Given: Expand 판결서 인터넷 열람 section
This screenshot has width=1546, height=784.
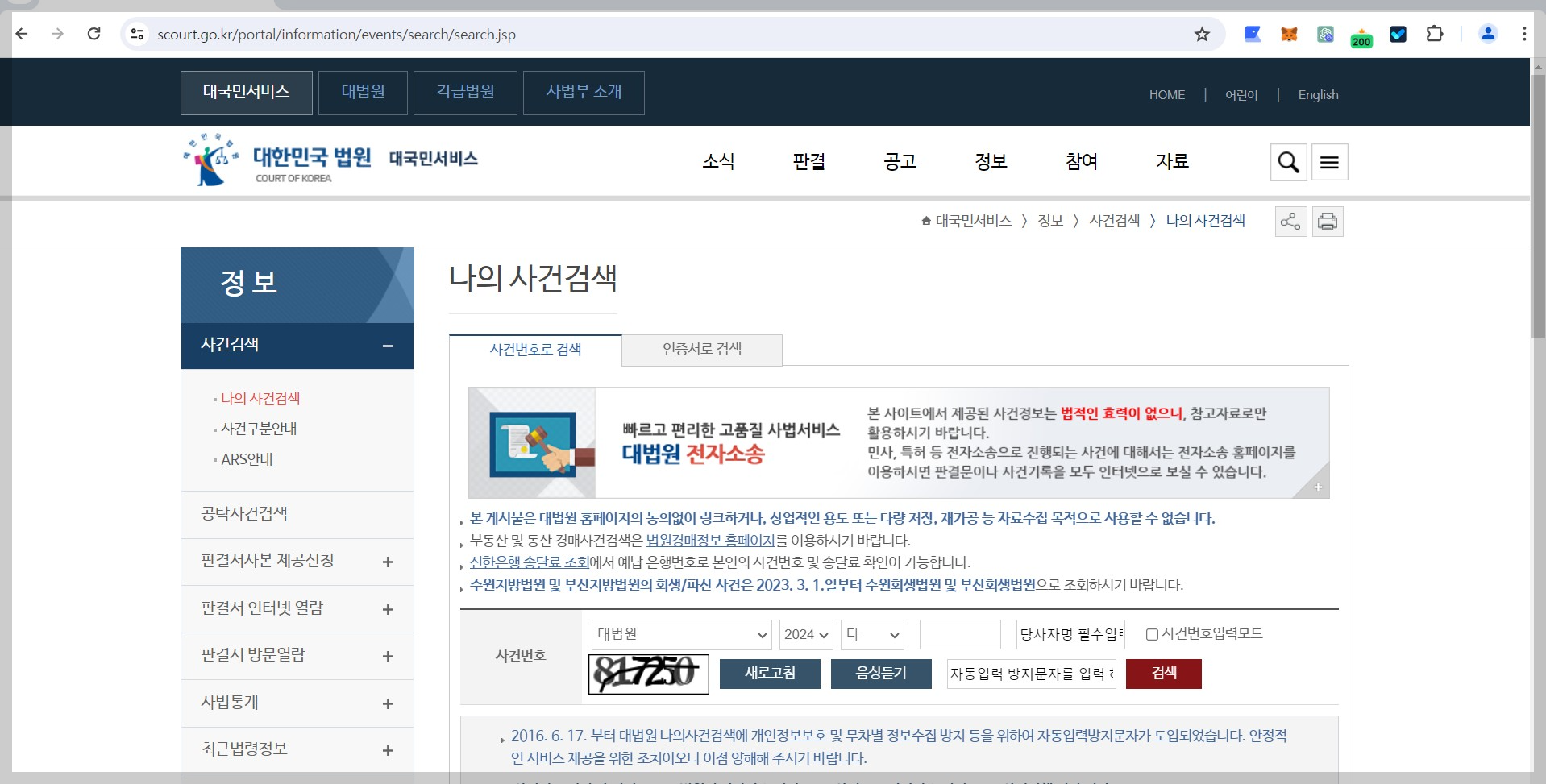Looking at the screenshot, I should [388, 609].
